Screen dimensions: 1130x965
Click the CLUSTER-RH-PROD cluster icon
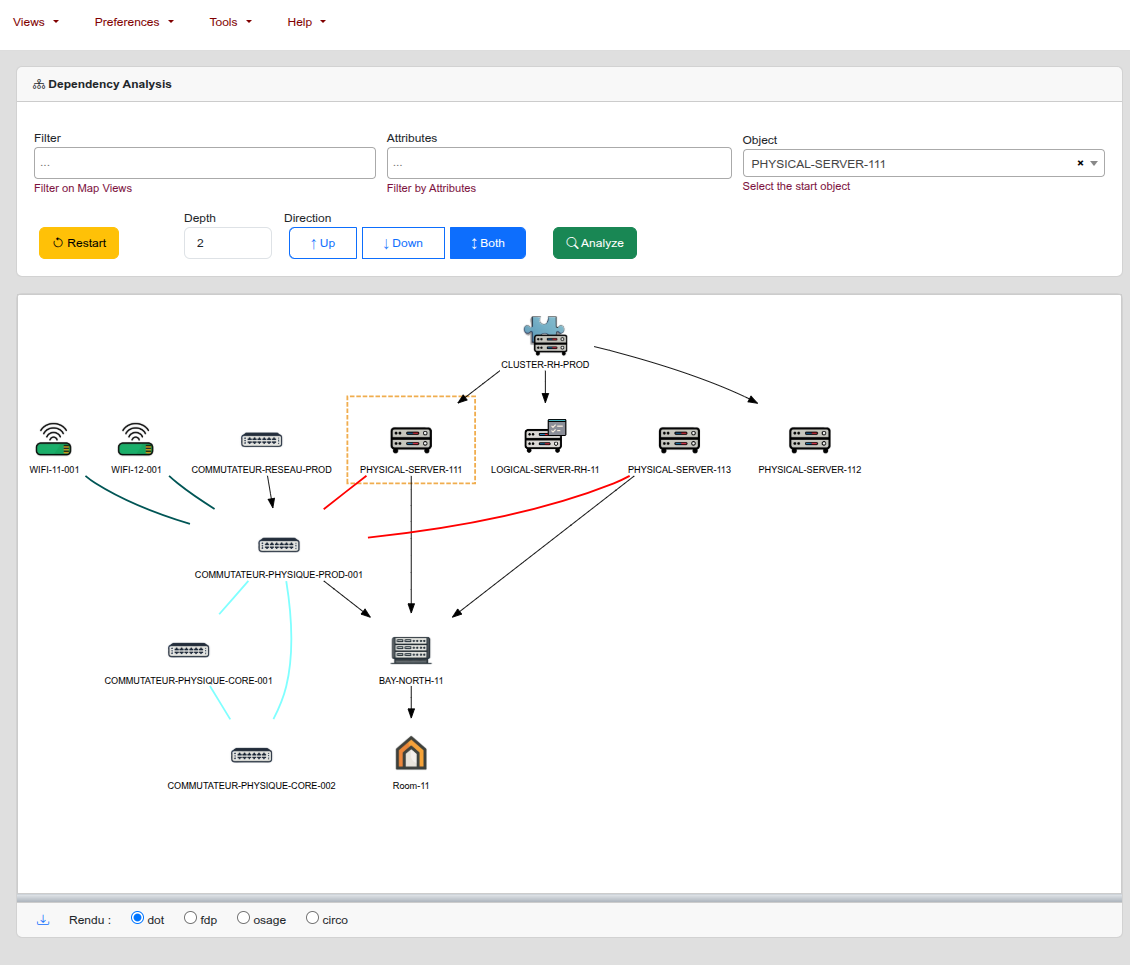(x=545, y=336)
